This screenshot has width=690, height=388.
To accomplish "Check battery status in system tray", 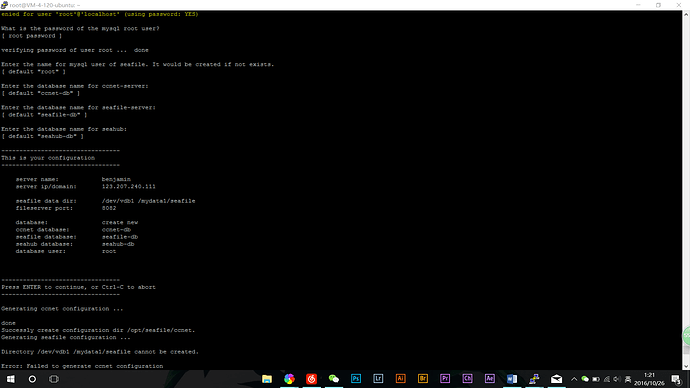I will coord(596,379).
